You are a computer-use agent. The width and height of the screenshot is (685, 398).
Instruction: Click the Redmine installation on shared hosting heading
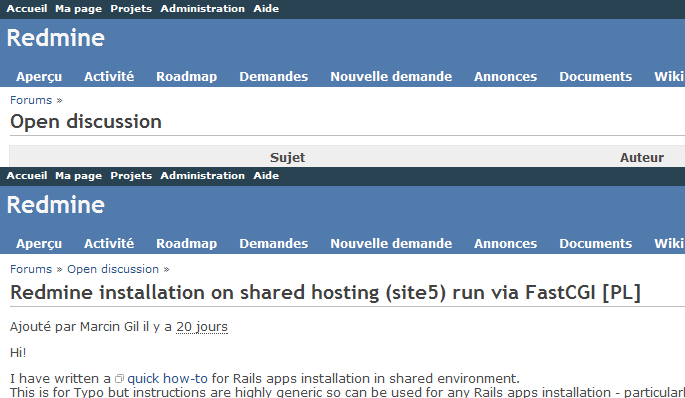click(x=325, y=292)
